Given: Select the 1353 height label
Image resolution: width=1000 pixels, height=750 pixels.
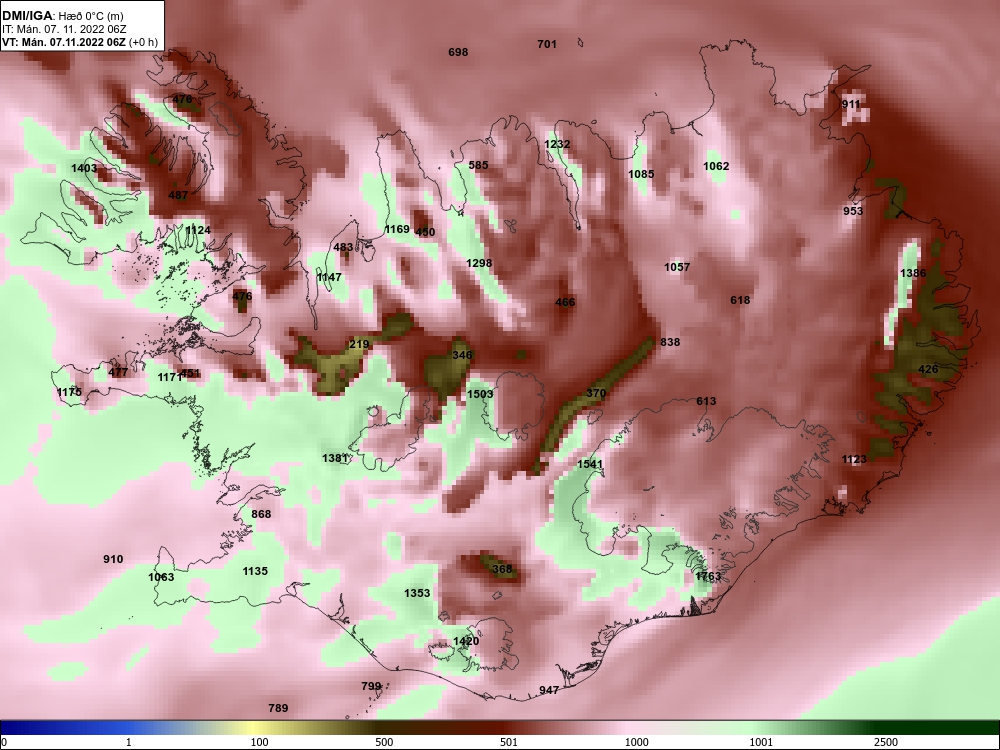Looking at the screenshot, I should (x=417, y=593).
